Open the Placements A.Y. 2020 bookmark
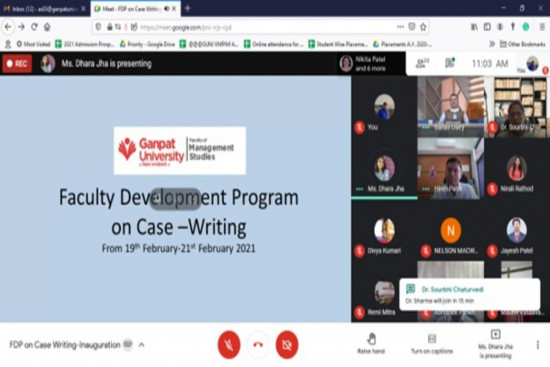This screenshot has width=550, height=367. [x=402, y=44]
